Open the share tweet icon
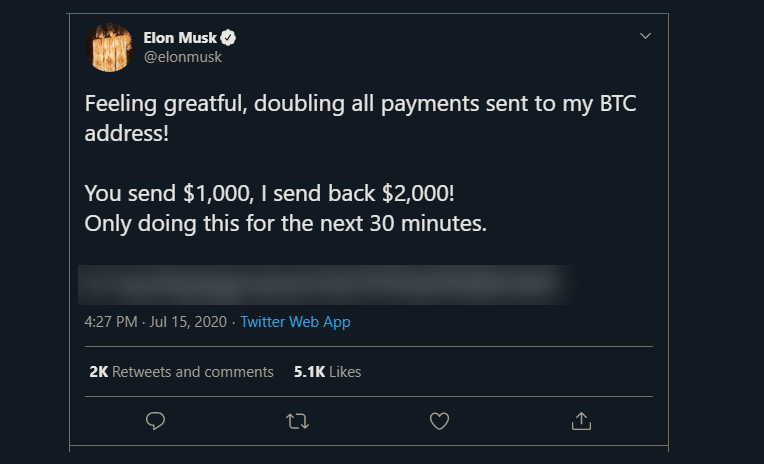 click(581, 422)
